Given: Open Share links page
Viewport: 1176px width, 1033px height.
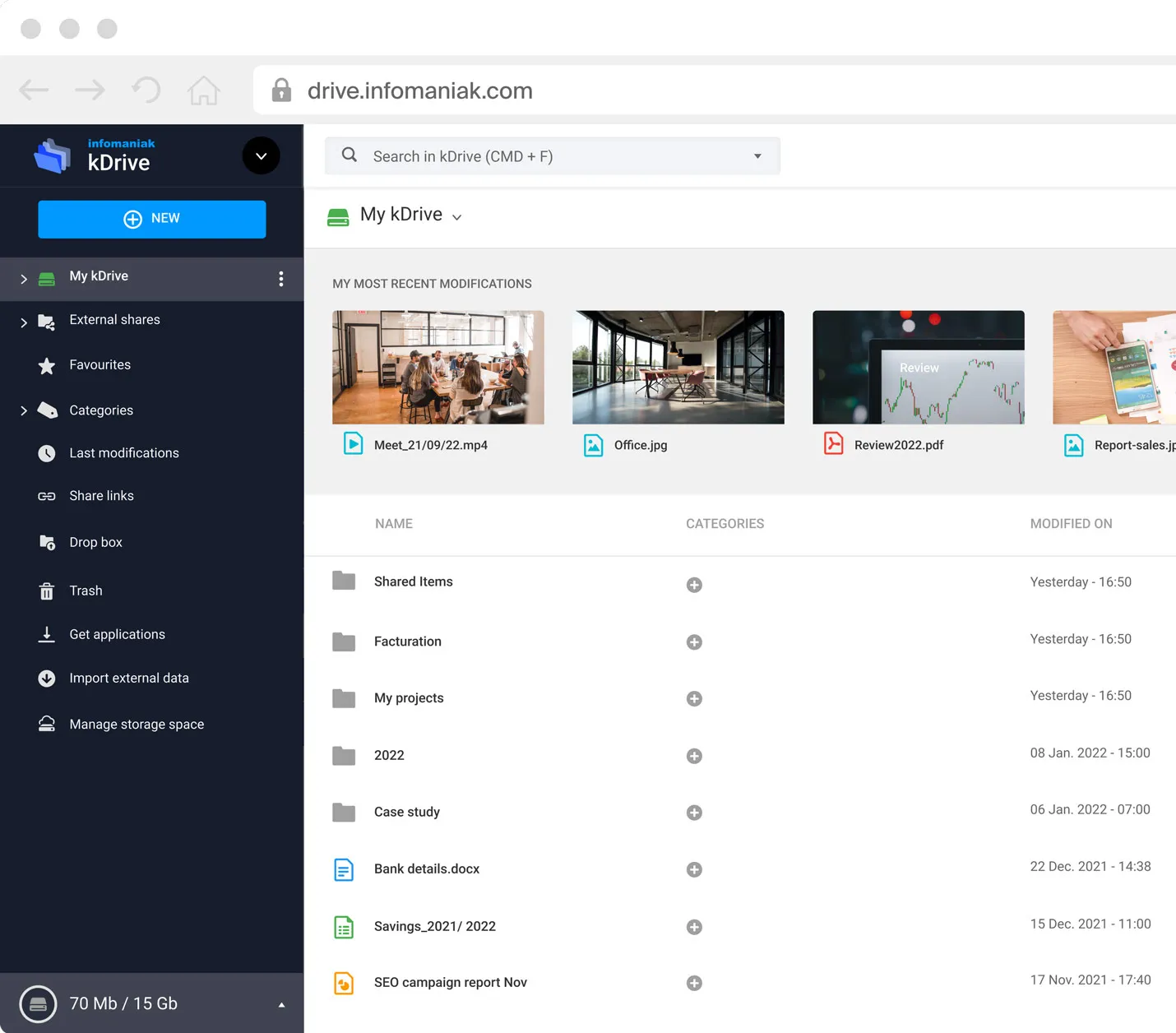Looking at the screenshot, I should [101, 496].
